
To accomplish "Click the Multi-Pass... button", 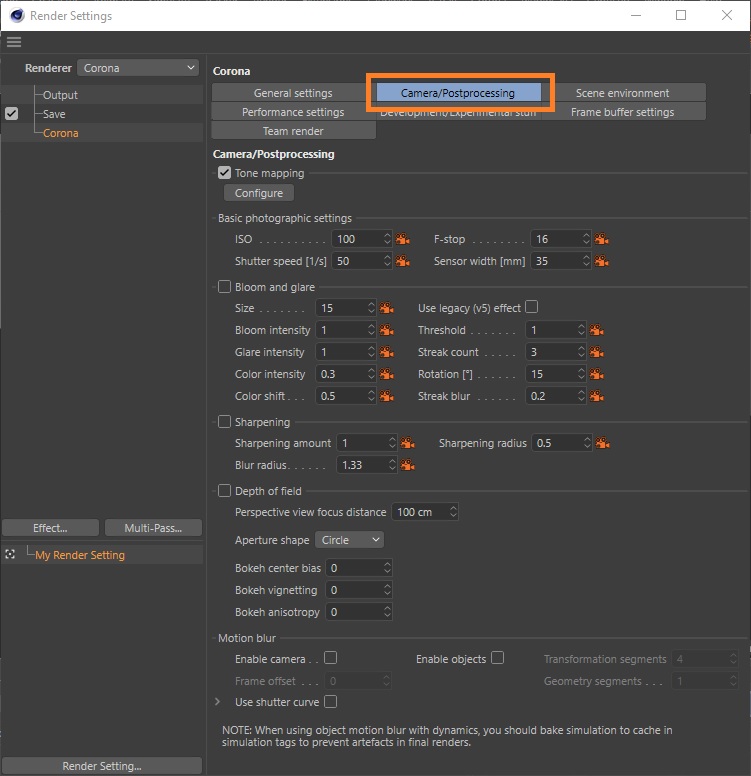I will pyautogui.click(x=153, y=528).
